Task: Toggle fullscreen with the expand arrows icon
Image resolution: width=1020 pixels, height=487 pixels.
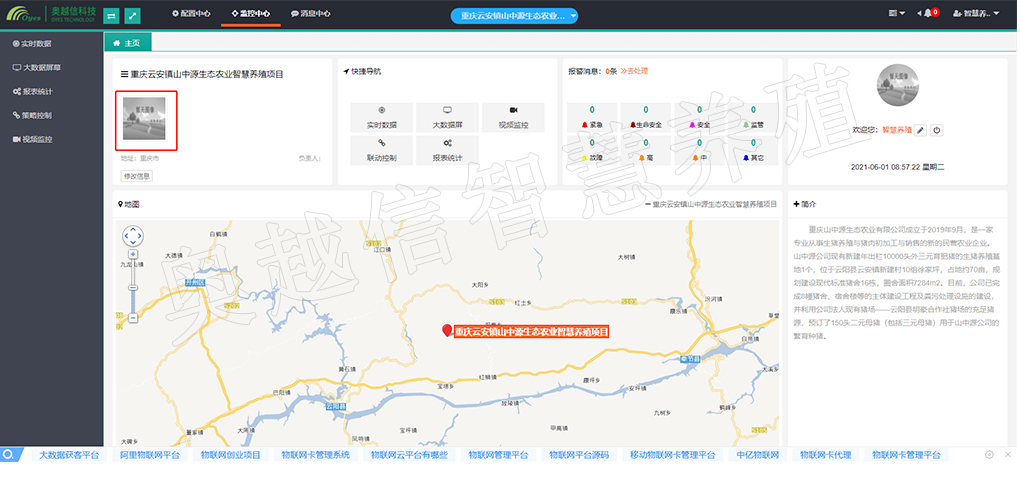Action: tap(133, 16)
